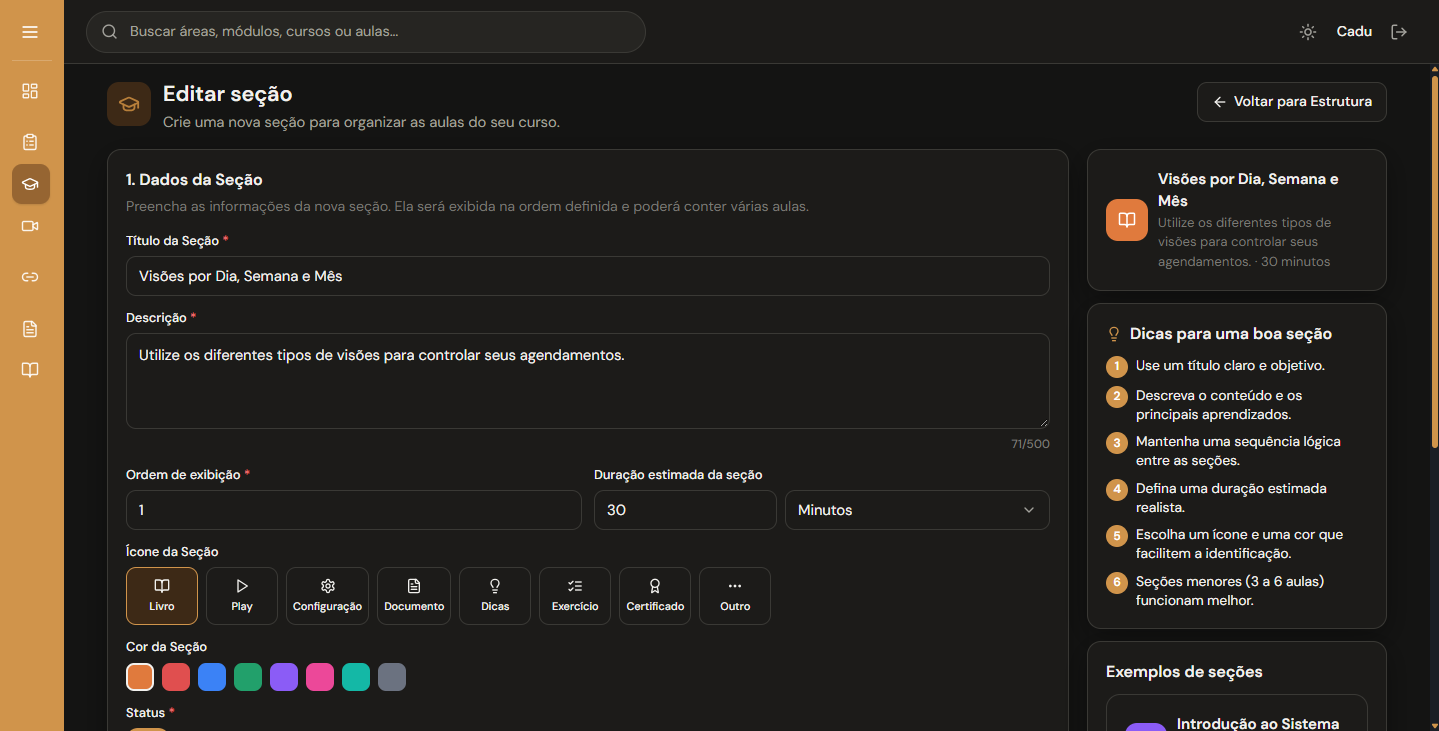
Task: Select the Play section icon option
Action: tap(242, 596)
